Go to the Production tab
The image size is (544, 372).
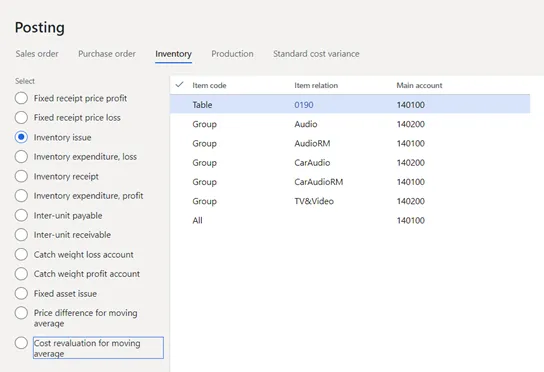pos(232,54)
